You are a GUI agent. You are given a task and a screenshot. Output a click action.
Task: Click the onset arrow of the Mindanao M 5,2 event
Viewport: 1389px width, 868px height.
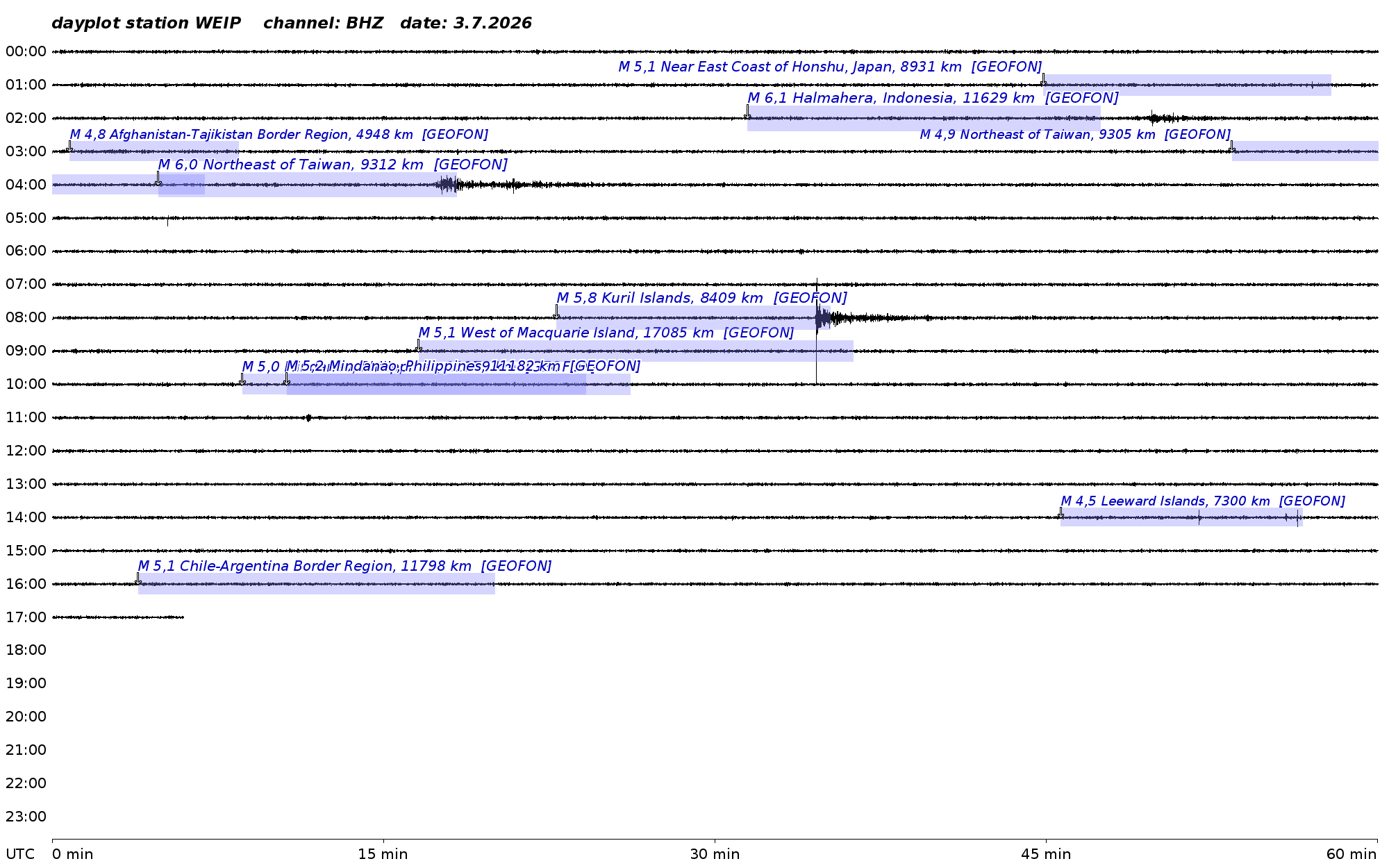[286, 378]
